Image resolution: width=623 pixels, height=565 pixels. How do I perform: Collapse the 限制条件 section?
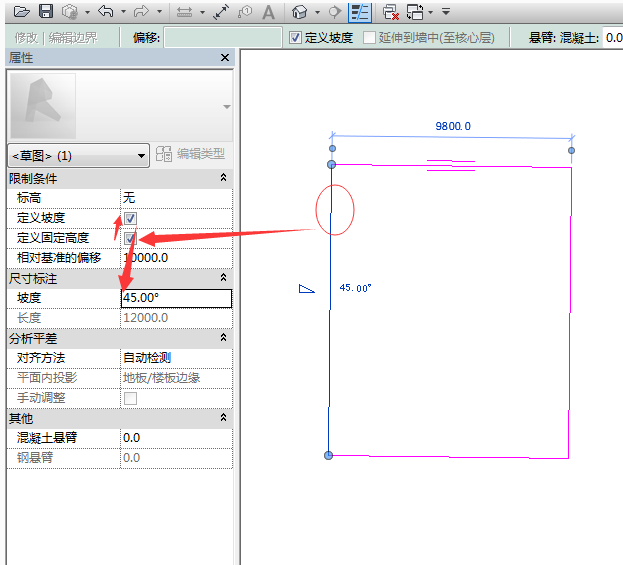(x=224, y=178)
